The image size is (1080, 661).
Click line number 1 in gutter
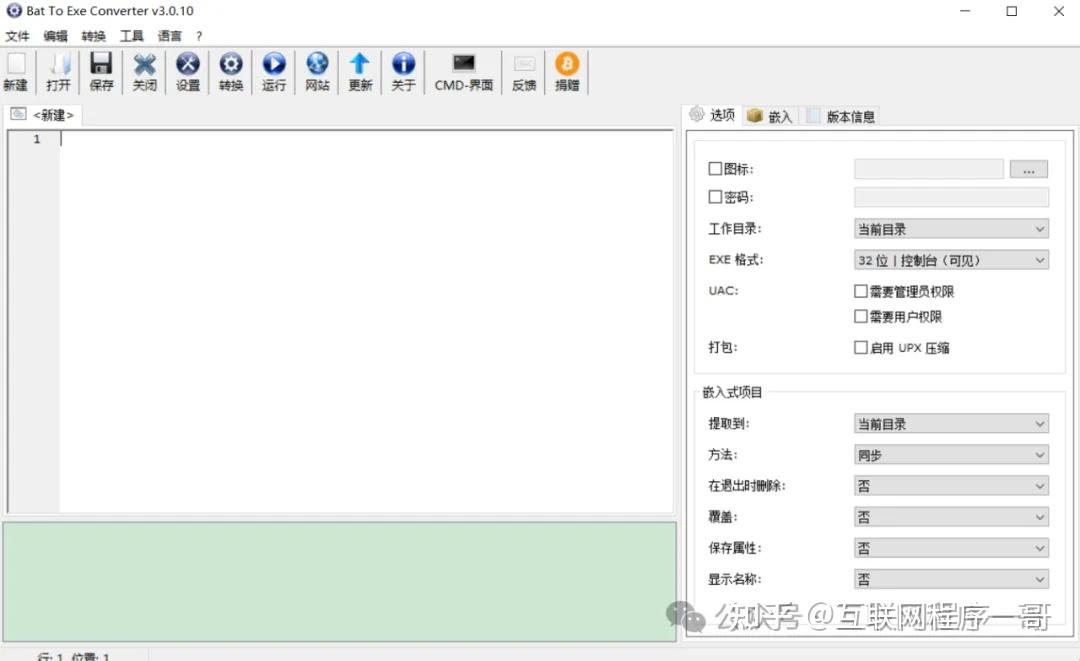(37, 139)
